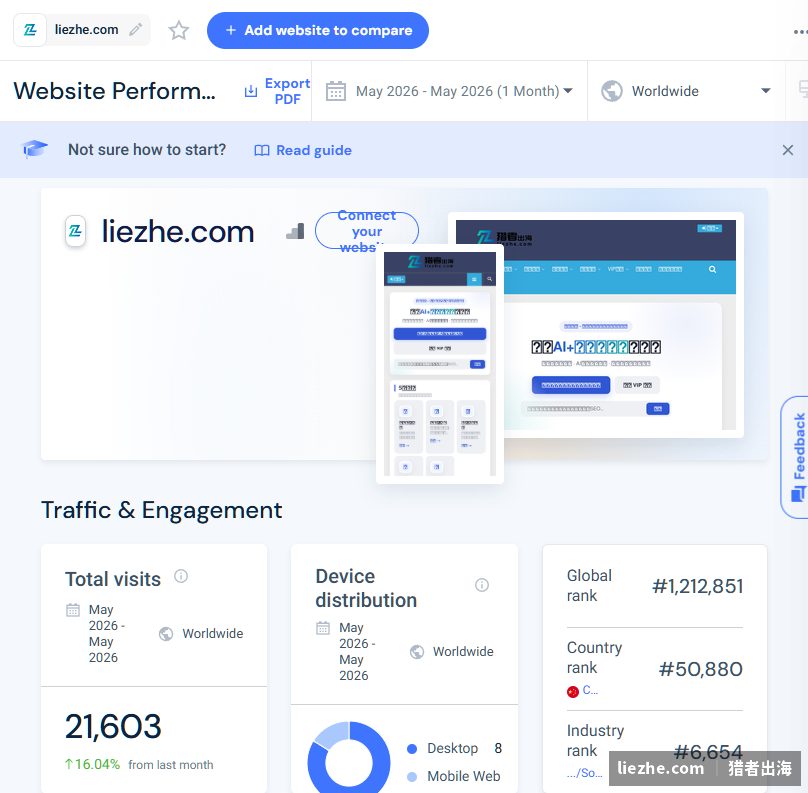Click Connect your website button

(x=366, y=231)
